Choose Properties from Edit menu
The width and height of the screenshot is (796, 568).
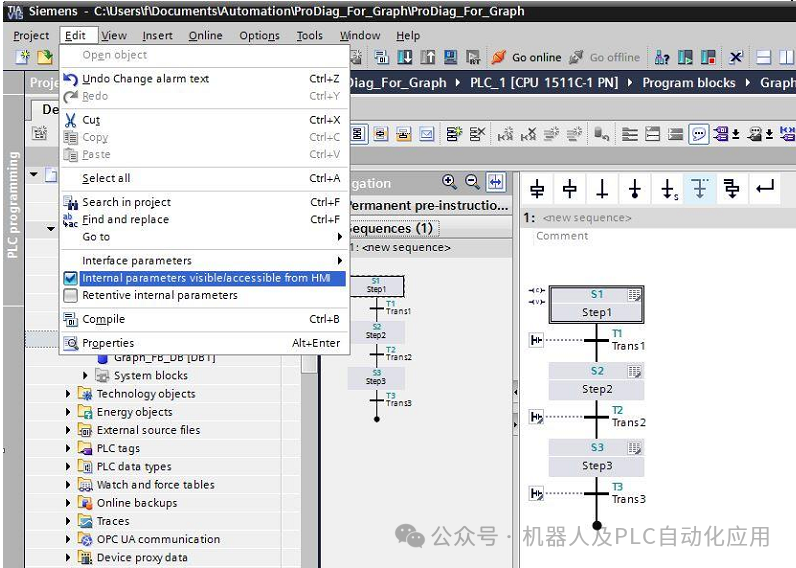pos(204,343)
